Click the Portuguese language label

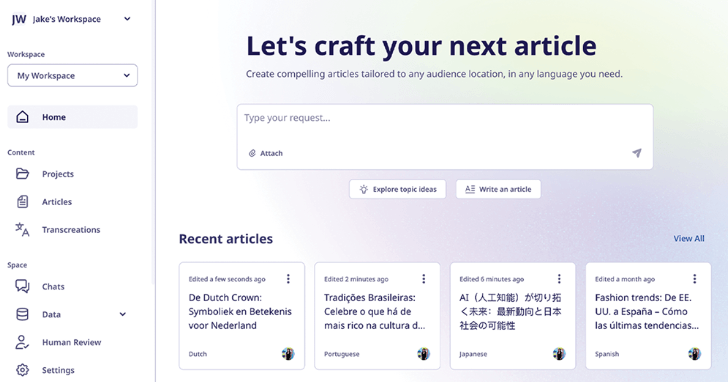[x=342, y=354]
